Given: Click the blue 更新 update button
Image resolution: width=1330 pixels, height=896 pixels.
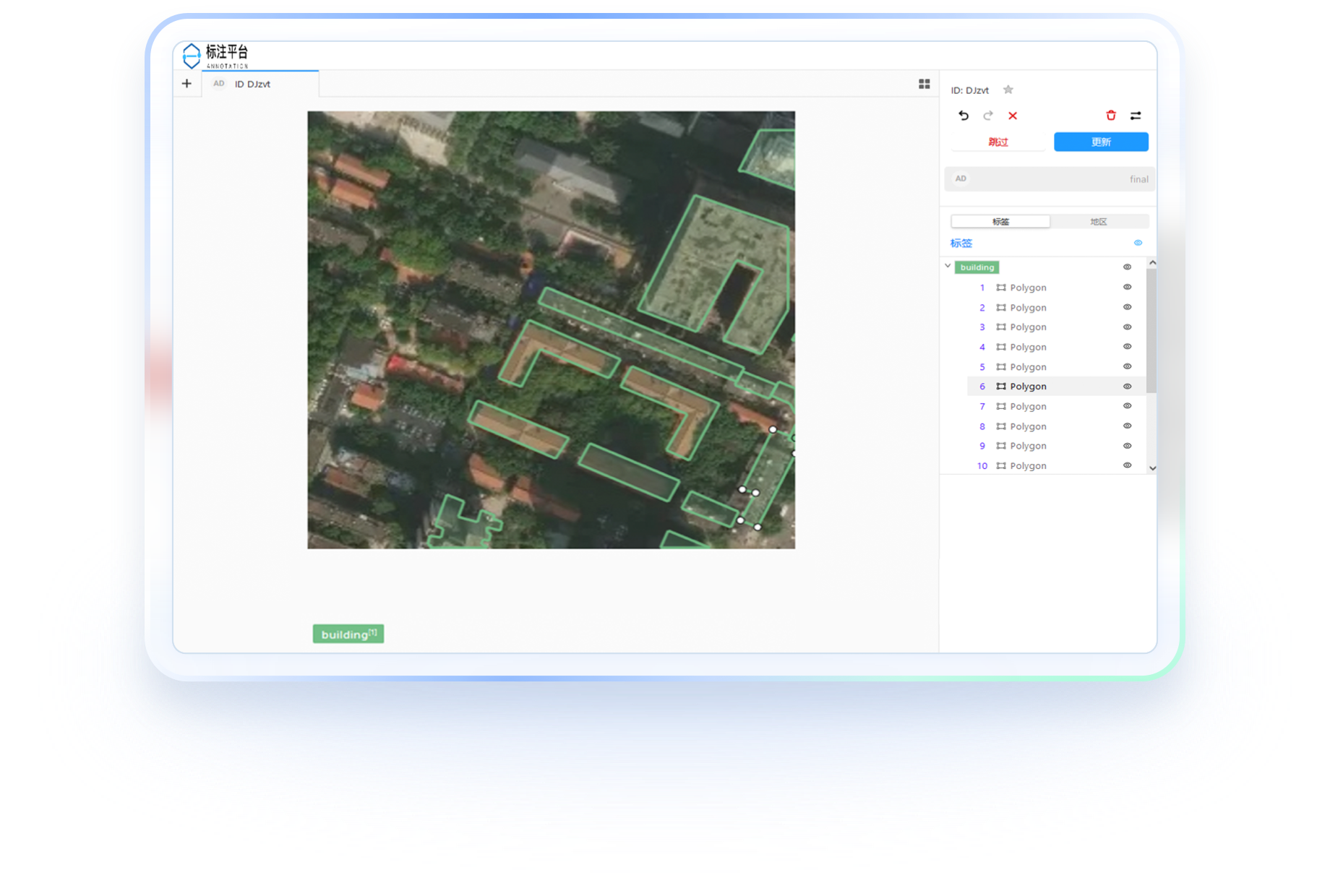Looking at the screenshot, I should click(x=1100, y=142).
